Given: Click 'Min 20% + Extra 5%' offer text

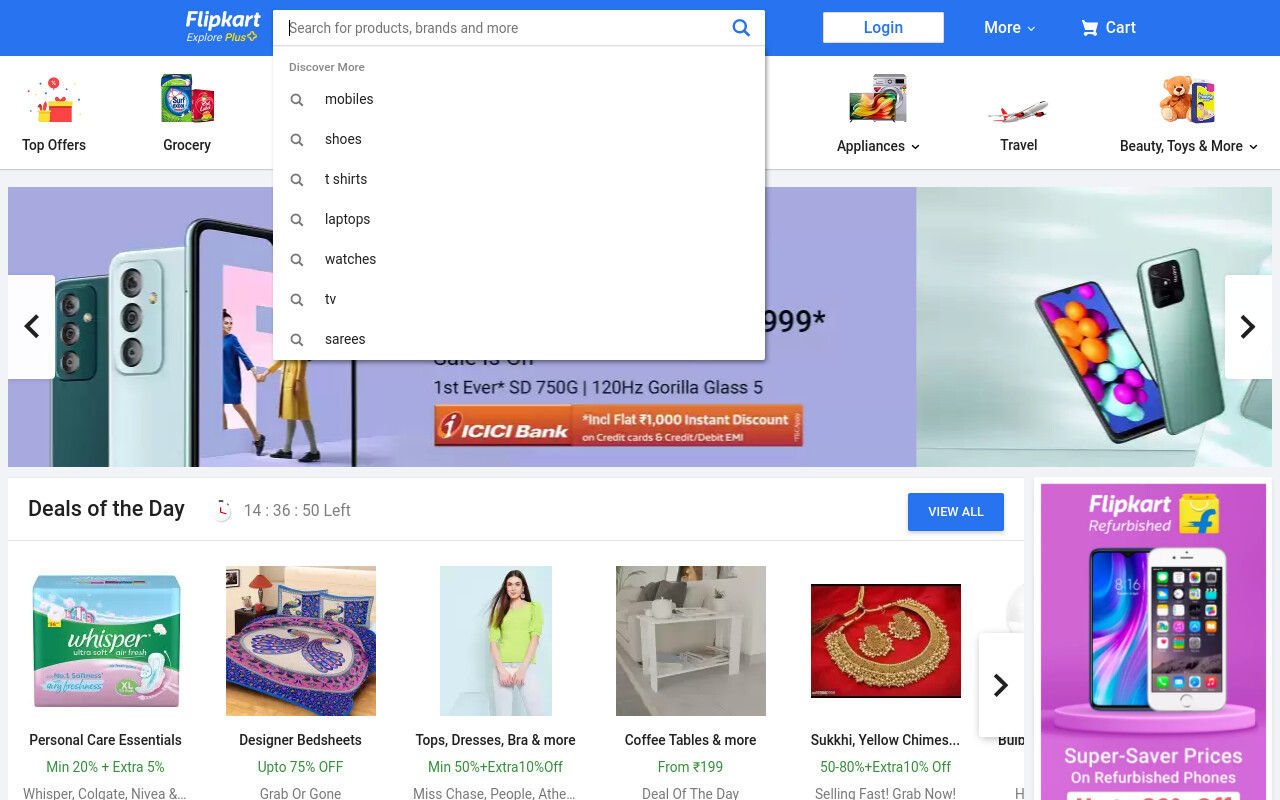Looking at the screenshot, I should pyautogui.click(x=105, y=767).
